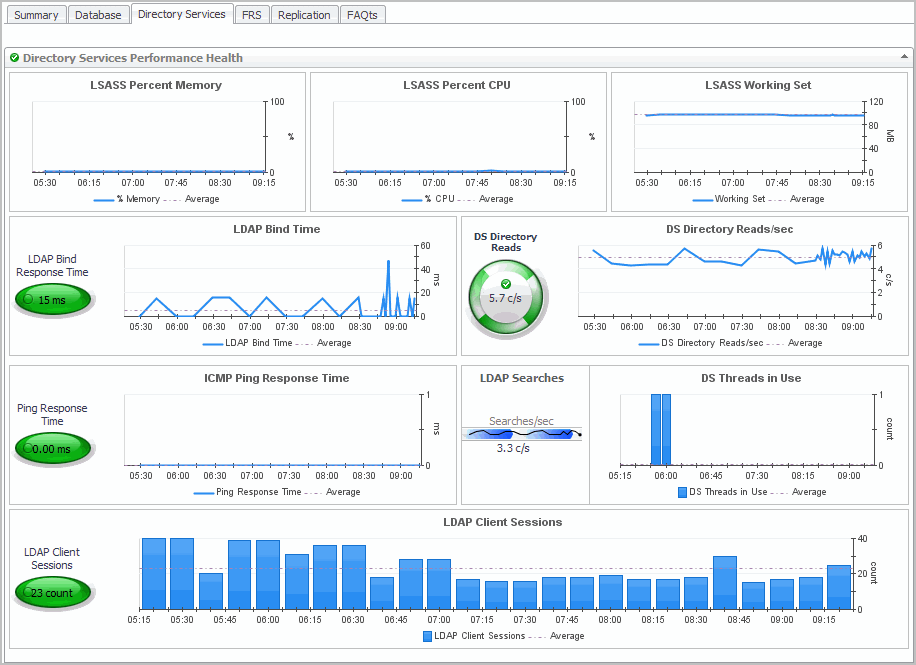
Task: Click the Ping Response Time 0.00 ms indicator
Action: coord(52,449)
